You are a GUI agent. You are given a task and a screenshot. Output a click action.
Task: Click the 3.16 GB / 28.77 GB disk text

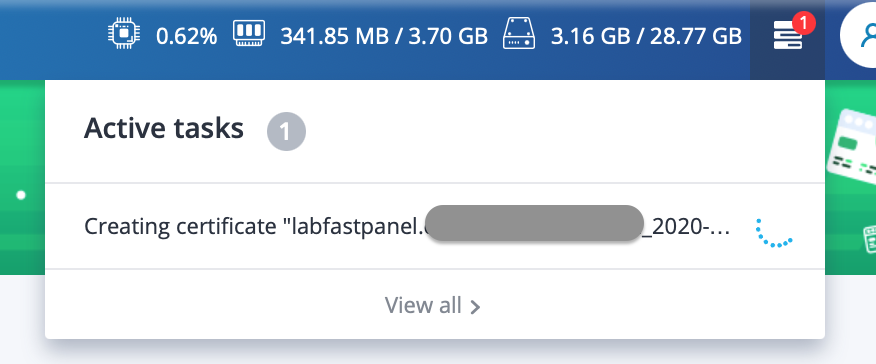pos(646,36)
